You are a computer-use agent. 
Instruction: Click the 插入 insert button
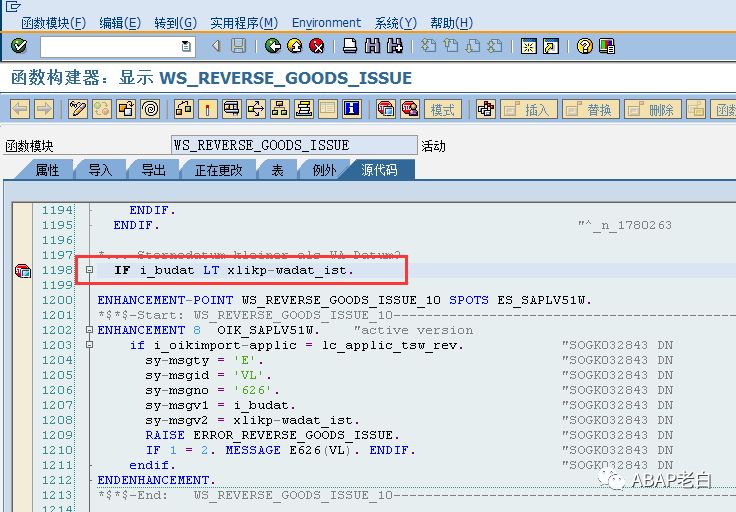tap(529, 109)
